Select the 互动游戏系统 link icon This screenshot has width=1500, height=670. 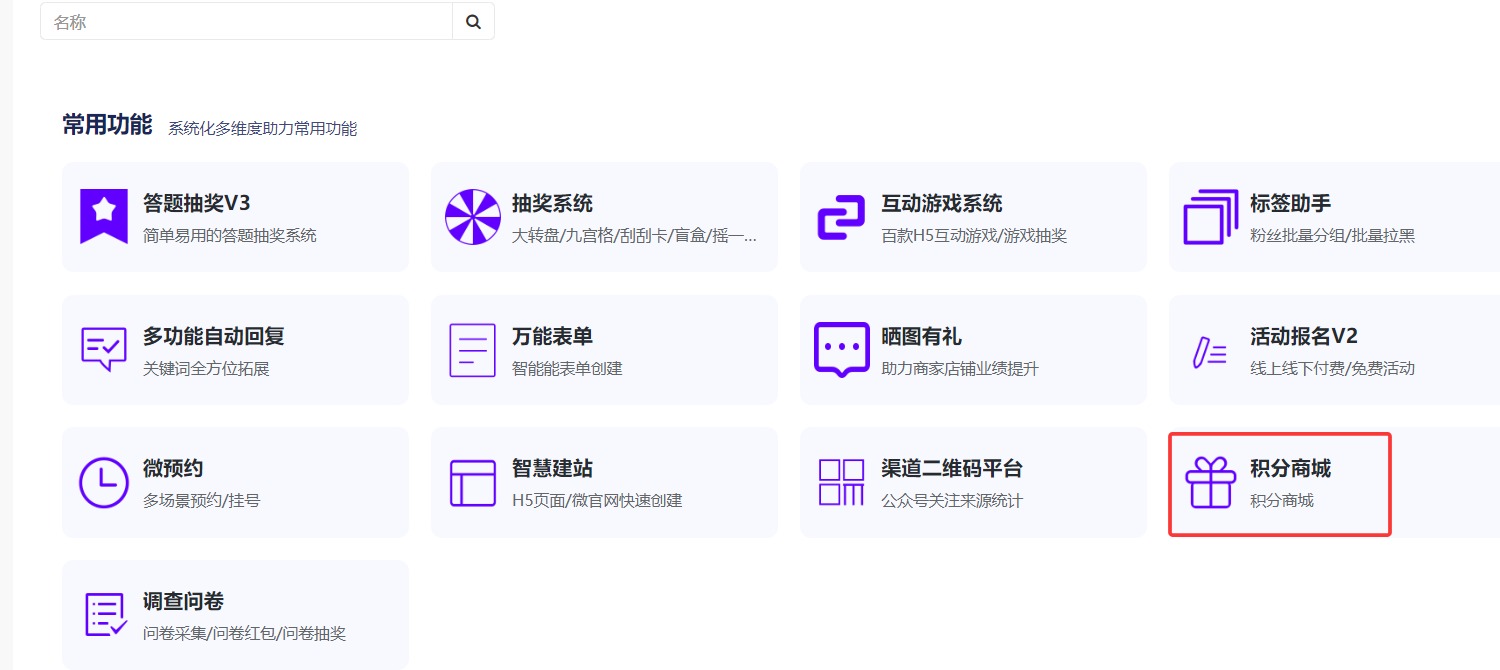(841, 217)
